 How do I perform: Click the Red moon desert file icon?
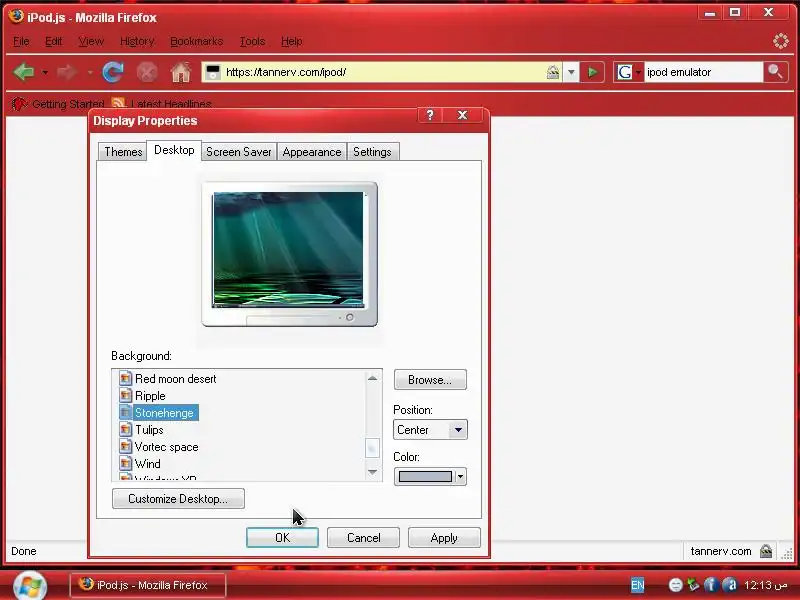click(x=126, y=379)
